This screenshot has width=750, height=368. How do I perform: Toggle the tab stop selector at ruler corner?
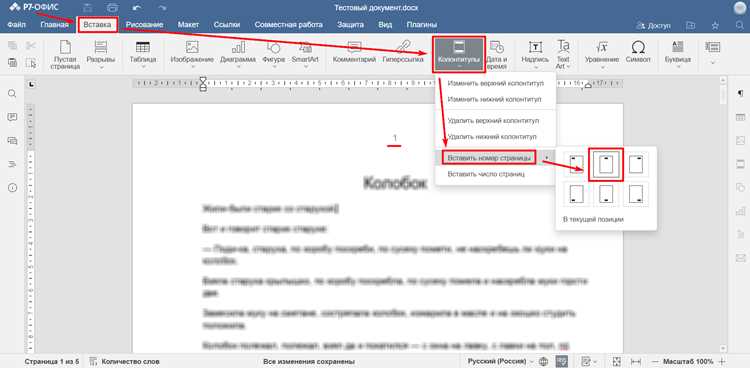(32, 85)
